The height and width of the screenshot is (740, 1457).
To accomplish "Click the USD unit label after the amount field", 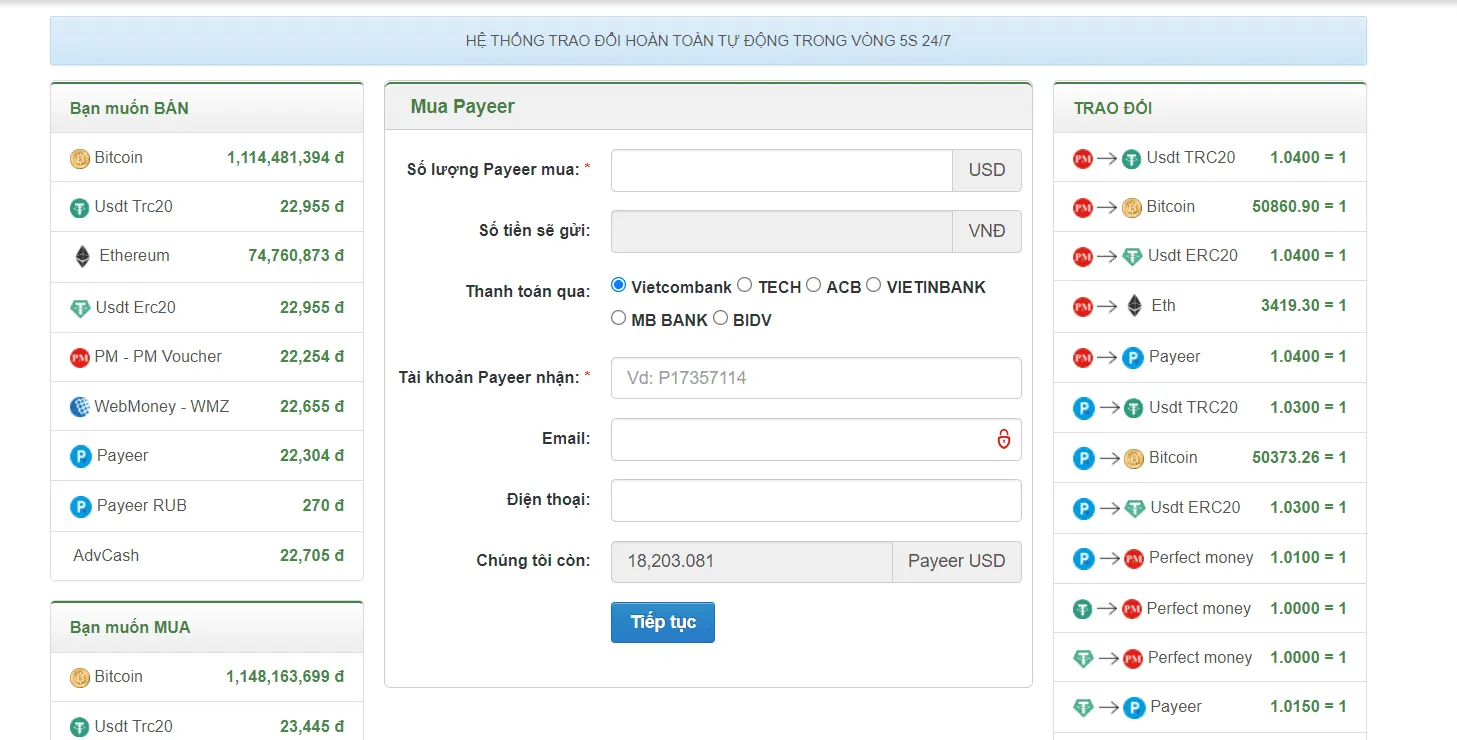I will click(x=987, y=170).
